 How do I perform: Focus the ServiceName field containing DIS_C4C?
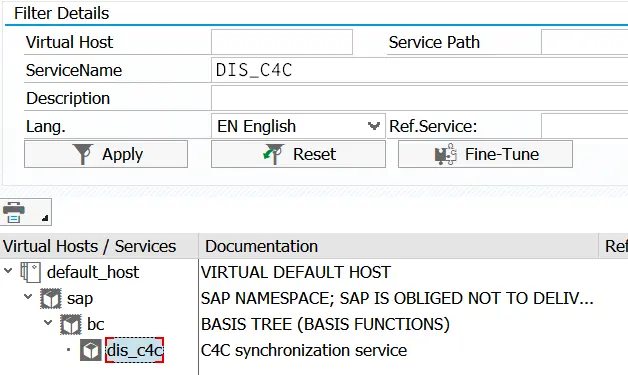pos(419,70)
